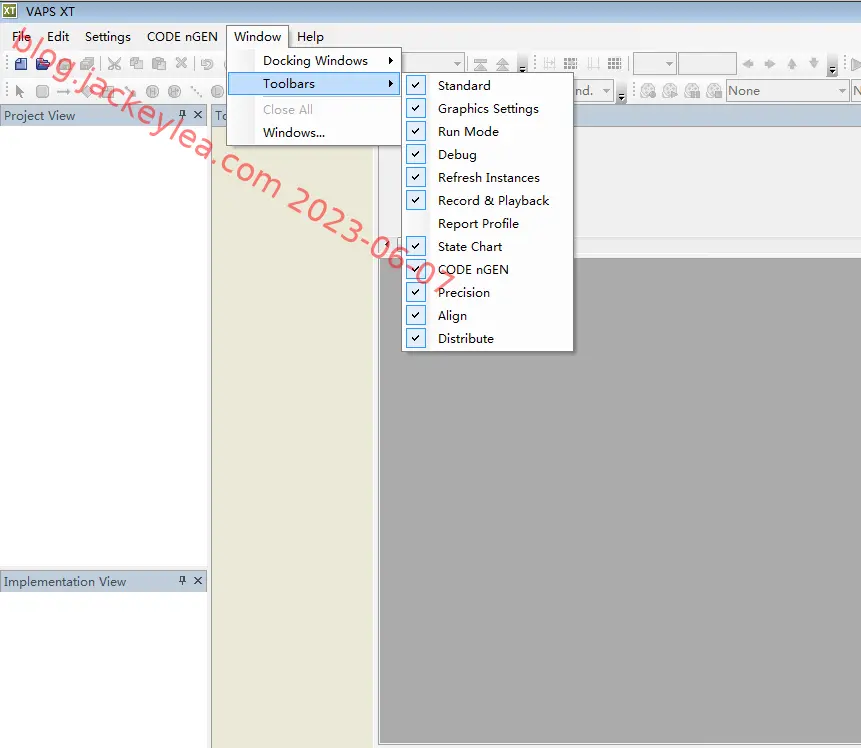Screen dimensions: 861x748
Task: Uncheck the Standard toolbar option
Action: pyautogui.click(x=416, y=85)
